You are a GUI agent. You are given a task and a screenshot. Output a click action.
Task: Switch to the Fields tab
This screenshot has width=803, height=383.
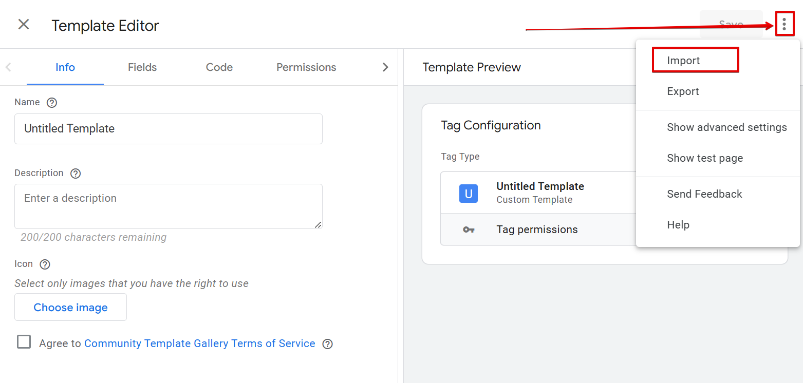point(142,67)
